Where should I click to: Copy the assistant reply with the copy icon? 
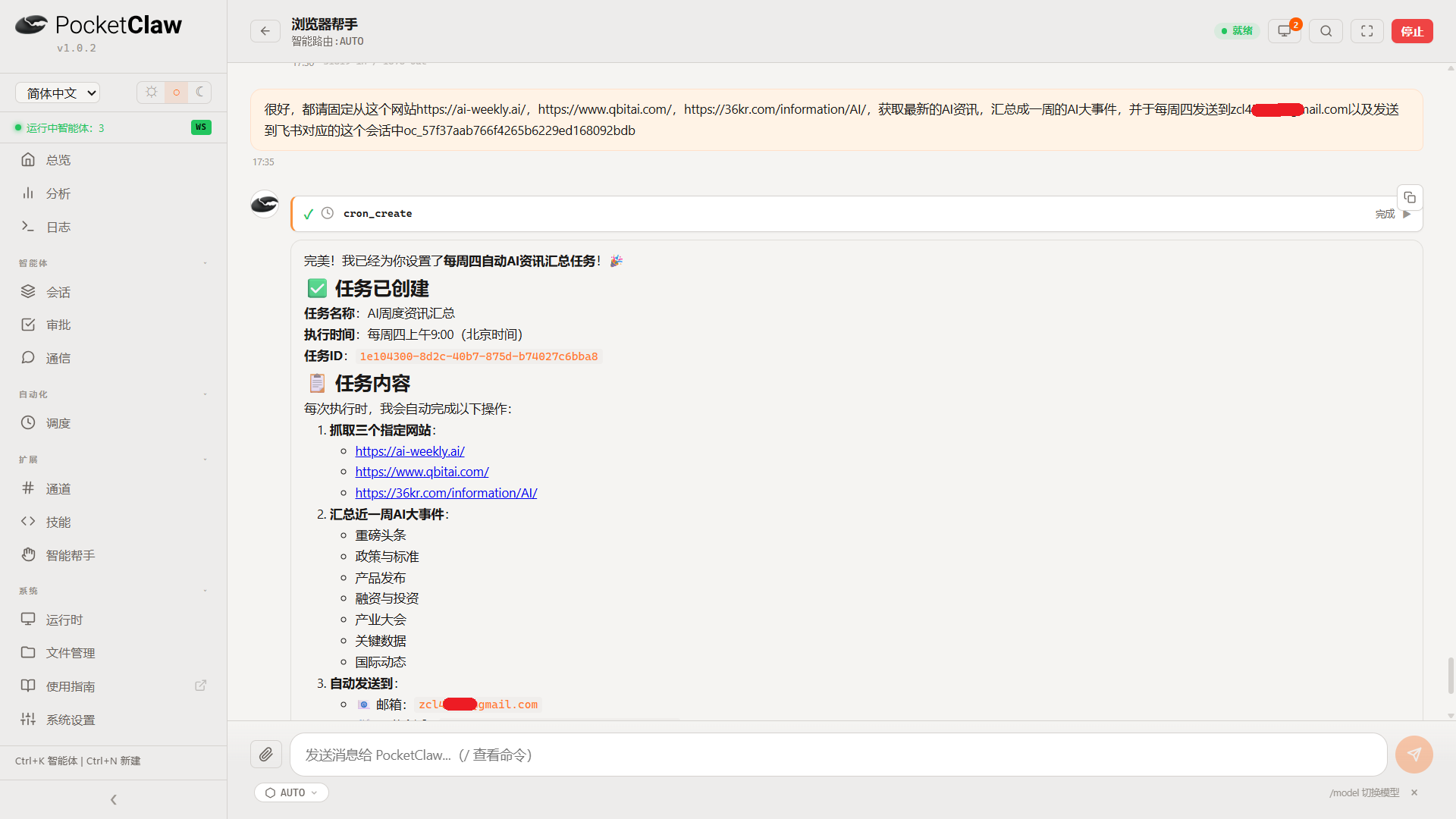pos(1410,198)
